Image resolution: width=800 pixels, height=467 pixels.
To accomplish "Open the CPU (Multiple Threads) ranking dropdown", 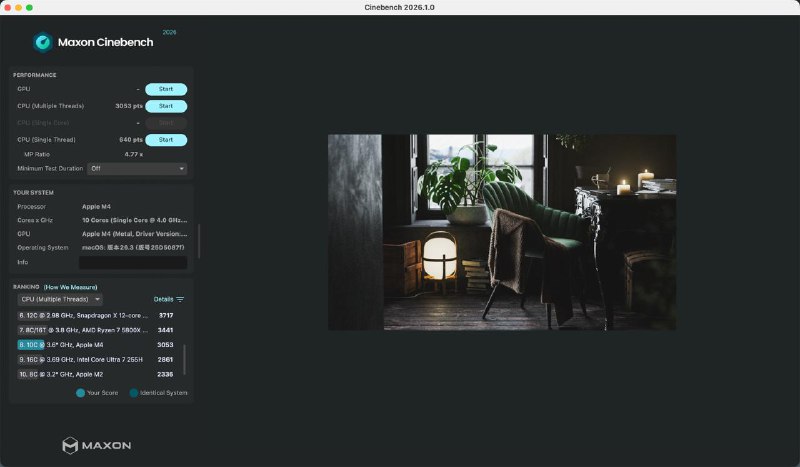I will 60,300.
